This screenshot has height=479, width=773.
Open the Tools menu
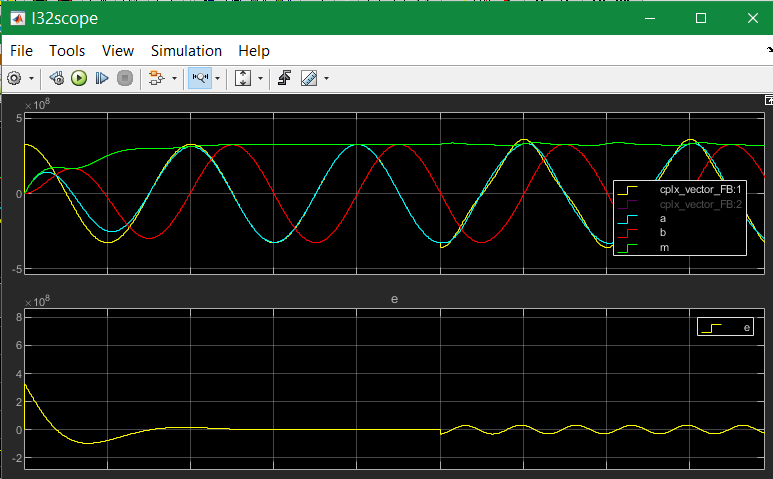(x=67, y=51)
